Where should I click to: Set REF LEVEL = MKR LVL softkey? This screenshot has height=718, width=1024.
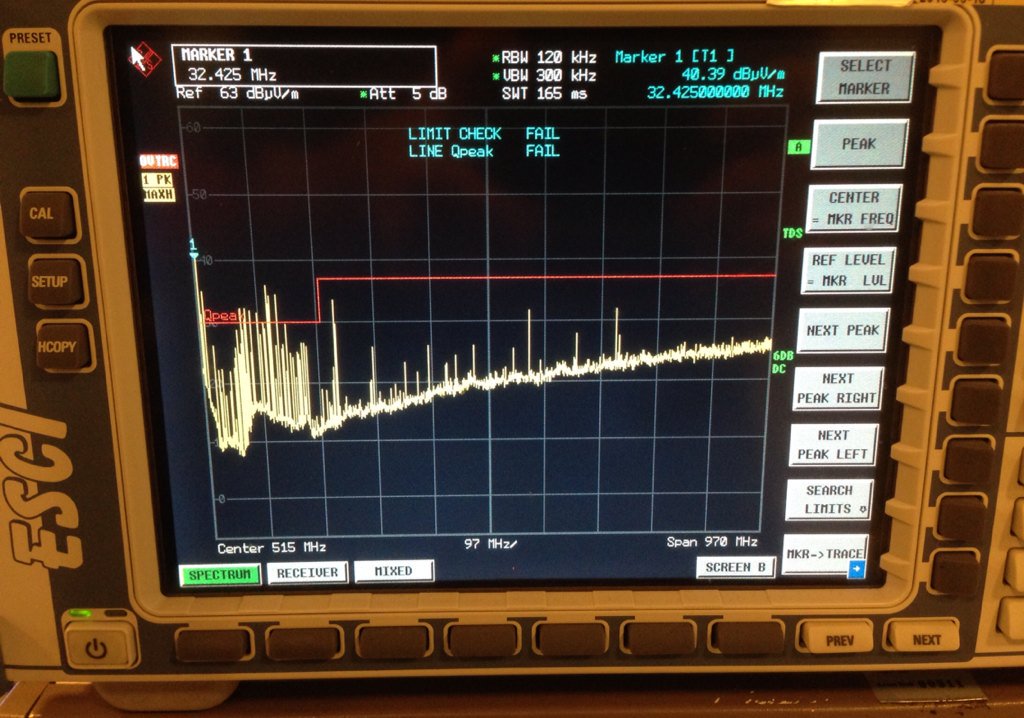click(x=848, y=270)
